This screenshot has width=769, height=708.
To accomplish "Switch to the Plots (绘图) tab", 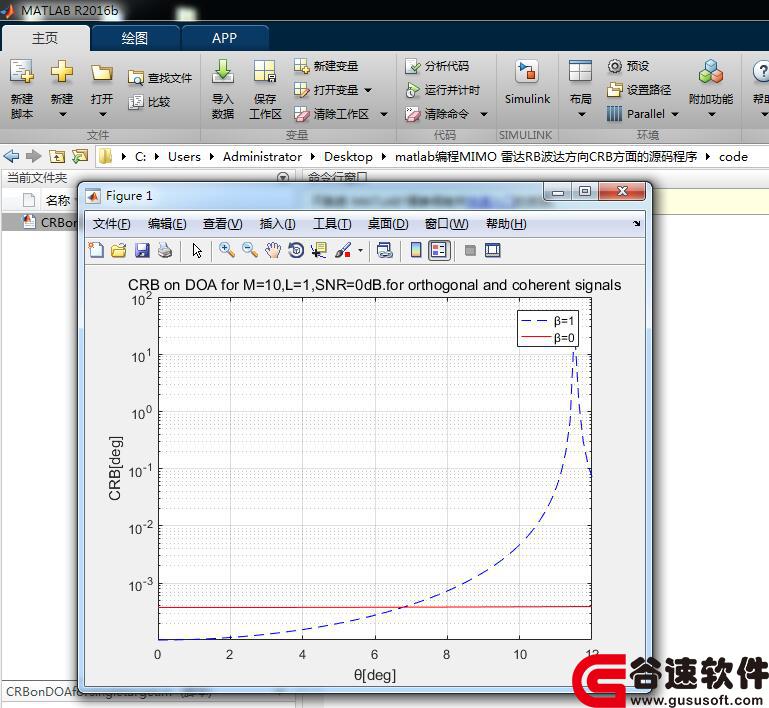I will [x=135, y=38].
